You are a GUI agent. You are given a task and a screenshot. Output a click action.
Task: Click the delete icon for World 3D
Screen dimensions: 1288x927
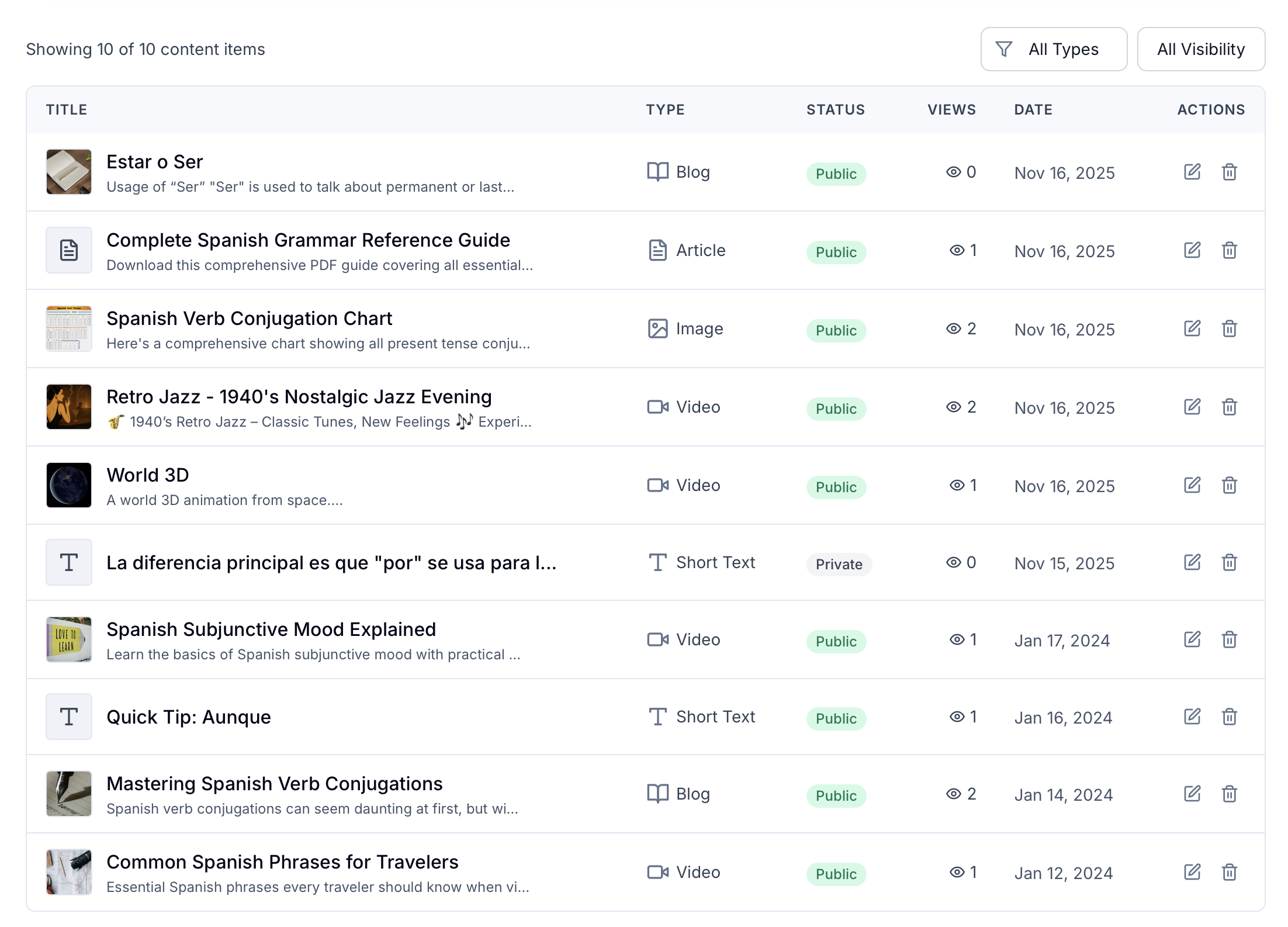pyautogui.click(x=1230, y=485)
